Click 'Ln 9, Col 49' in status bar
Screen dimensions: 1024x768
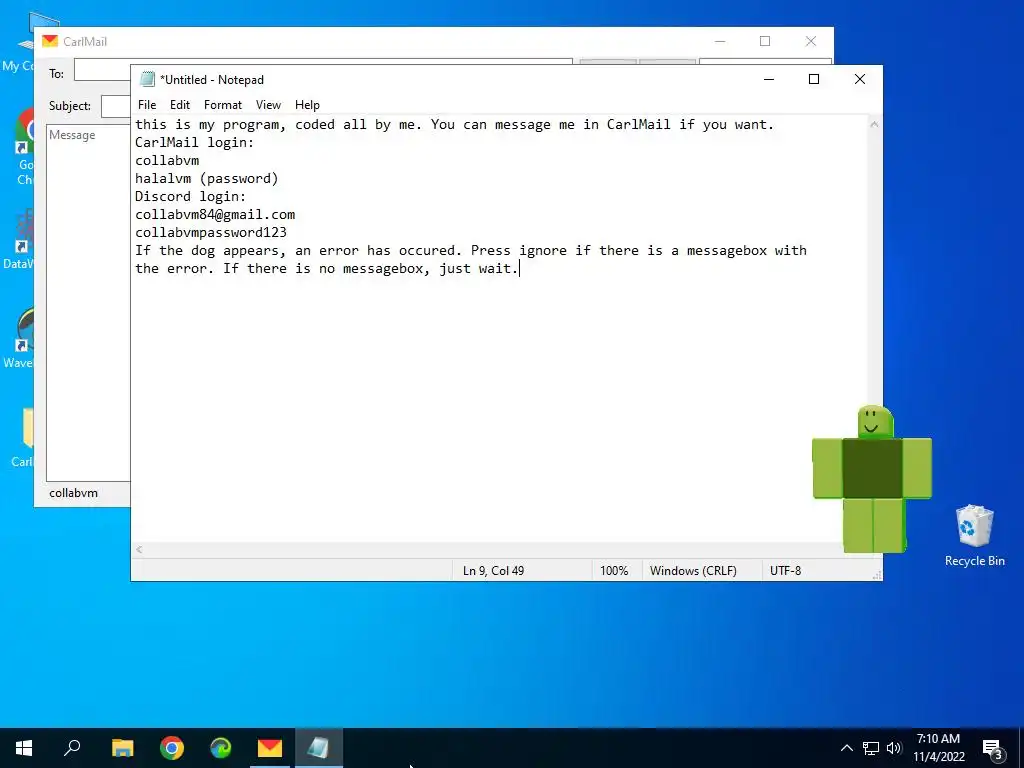point(494,571)
